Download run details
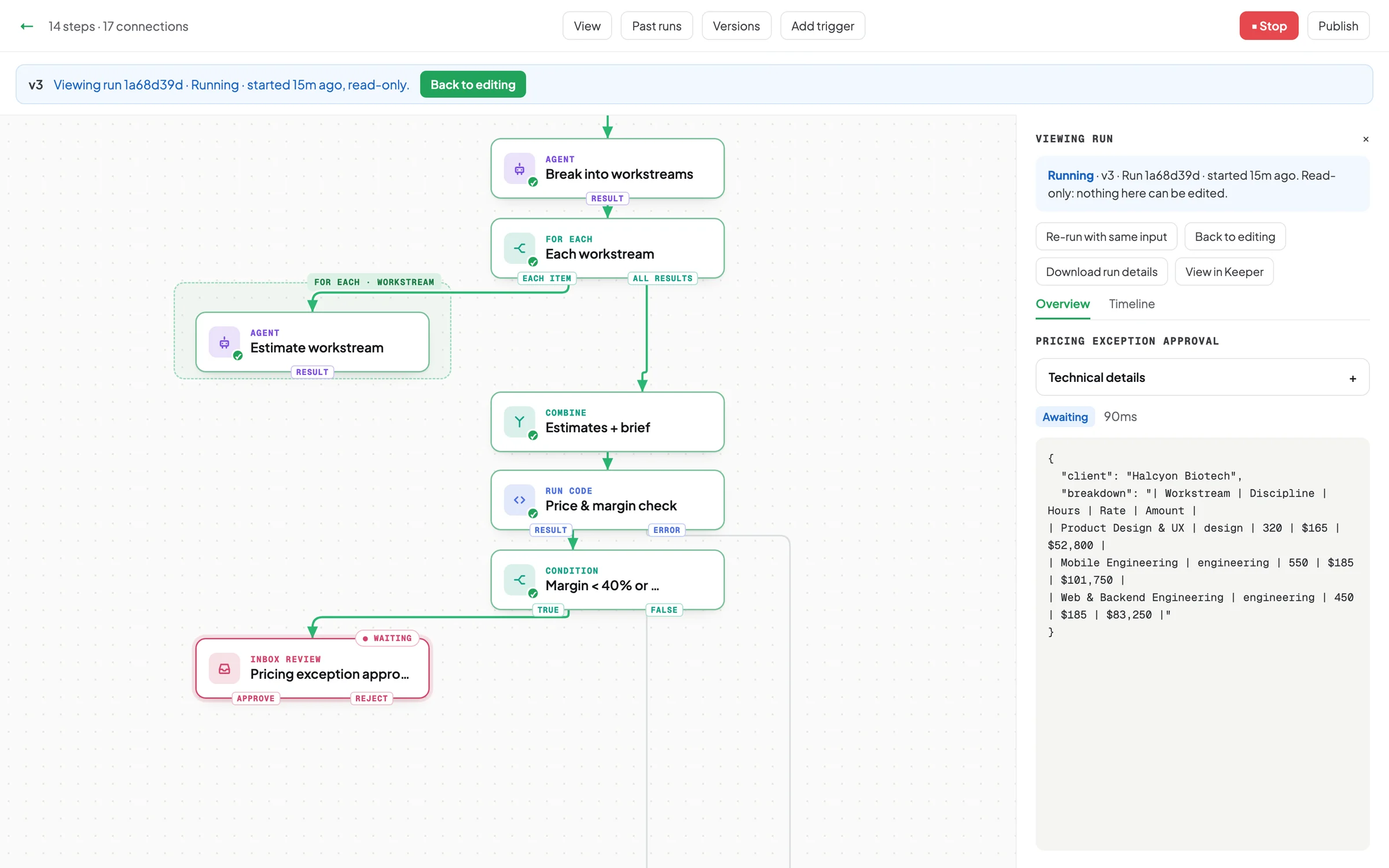This screenshot has height=868, width=1389. click(1101, 271)
